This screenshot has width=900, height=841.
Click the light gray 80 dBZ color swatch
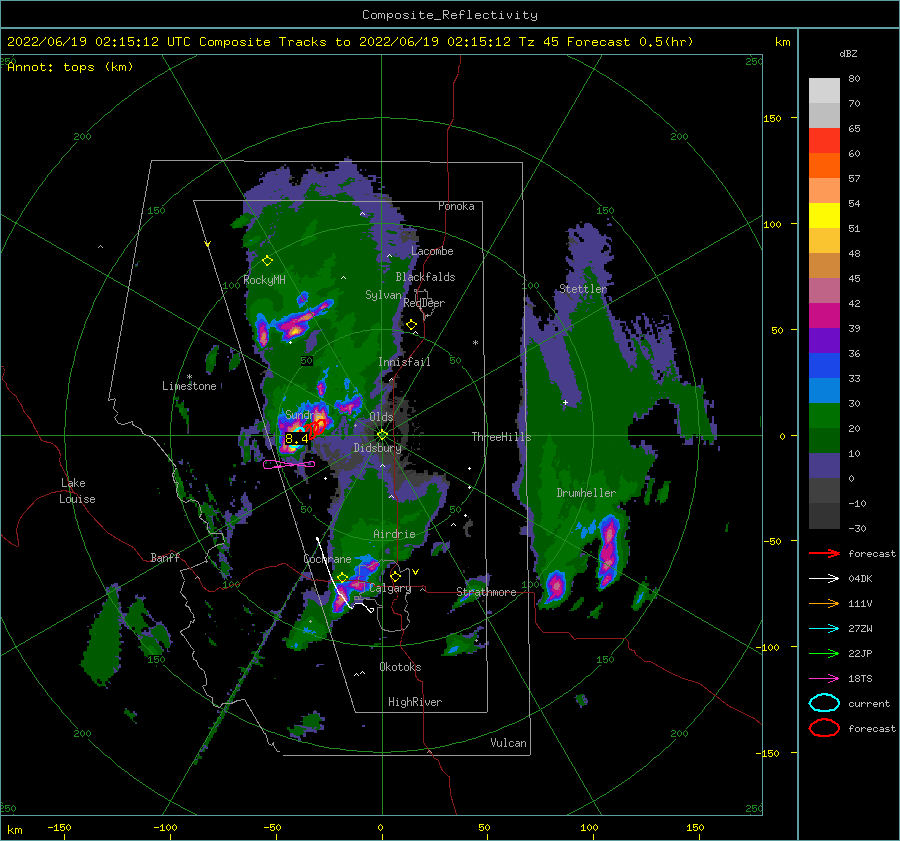point(824,90)
